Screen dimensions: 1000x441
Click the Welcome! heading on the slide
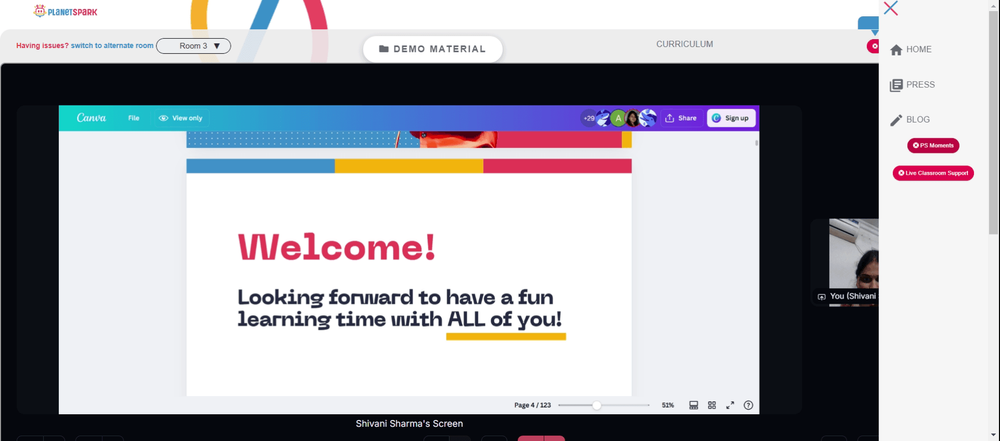(337, 247)
